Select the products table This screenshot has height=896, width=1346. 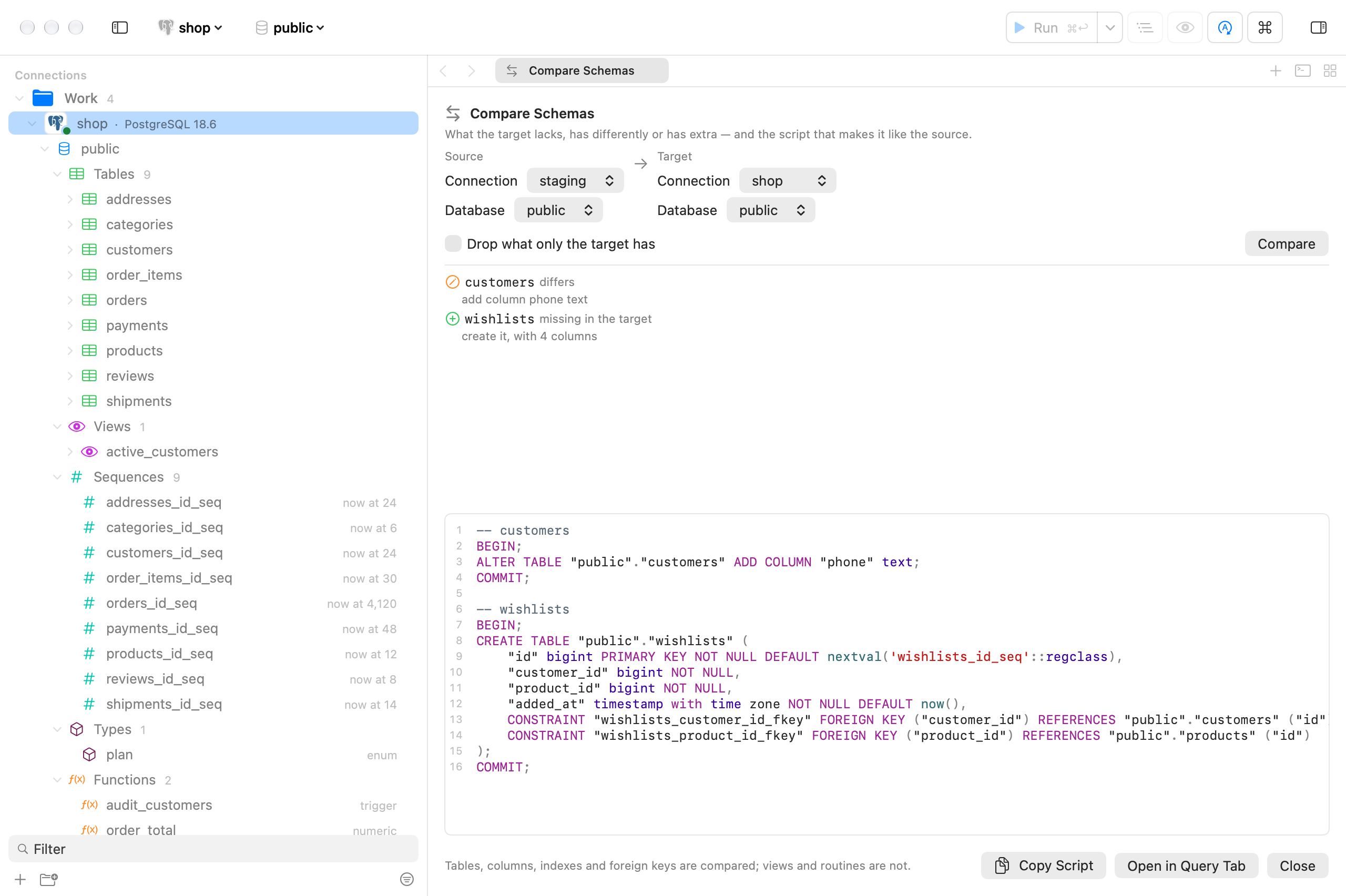(x=213, y=350)
